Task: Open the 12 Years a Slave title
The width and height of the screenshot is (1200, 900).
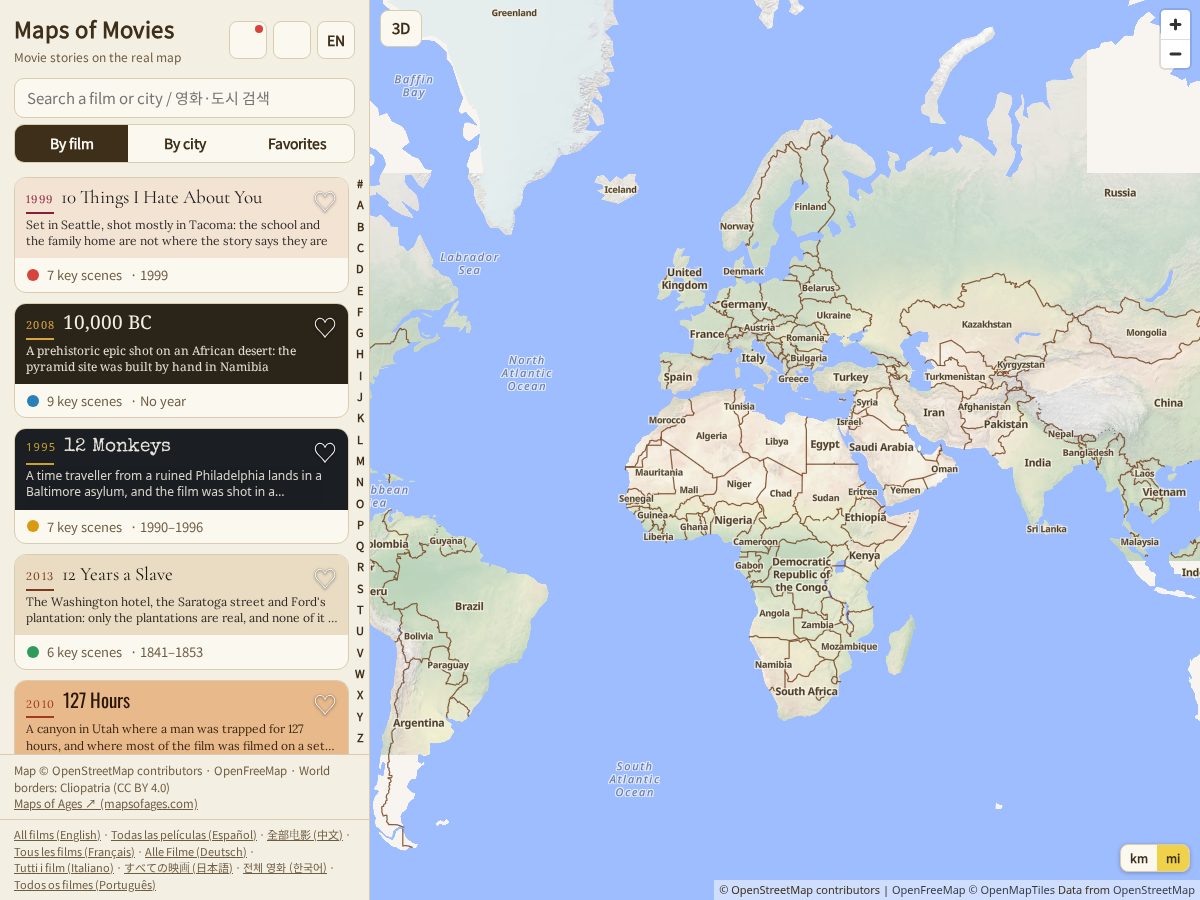Action: (117, 574)
